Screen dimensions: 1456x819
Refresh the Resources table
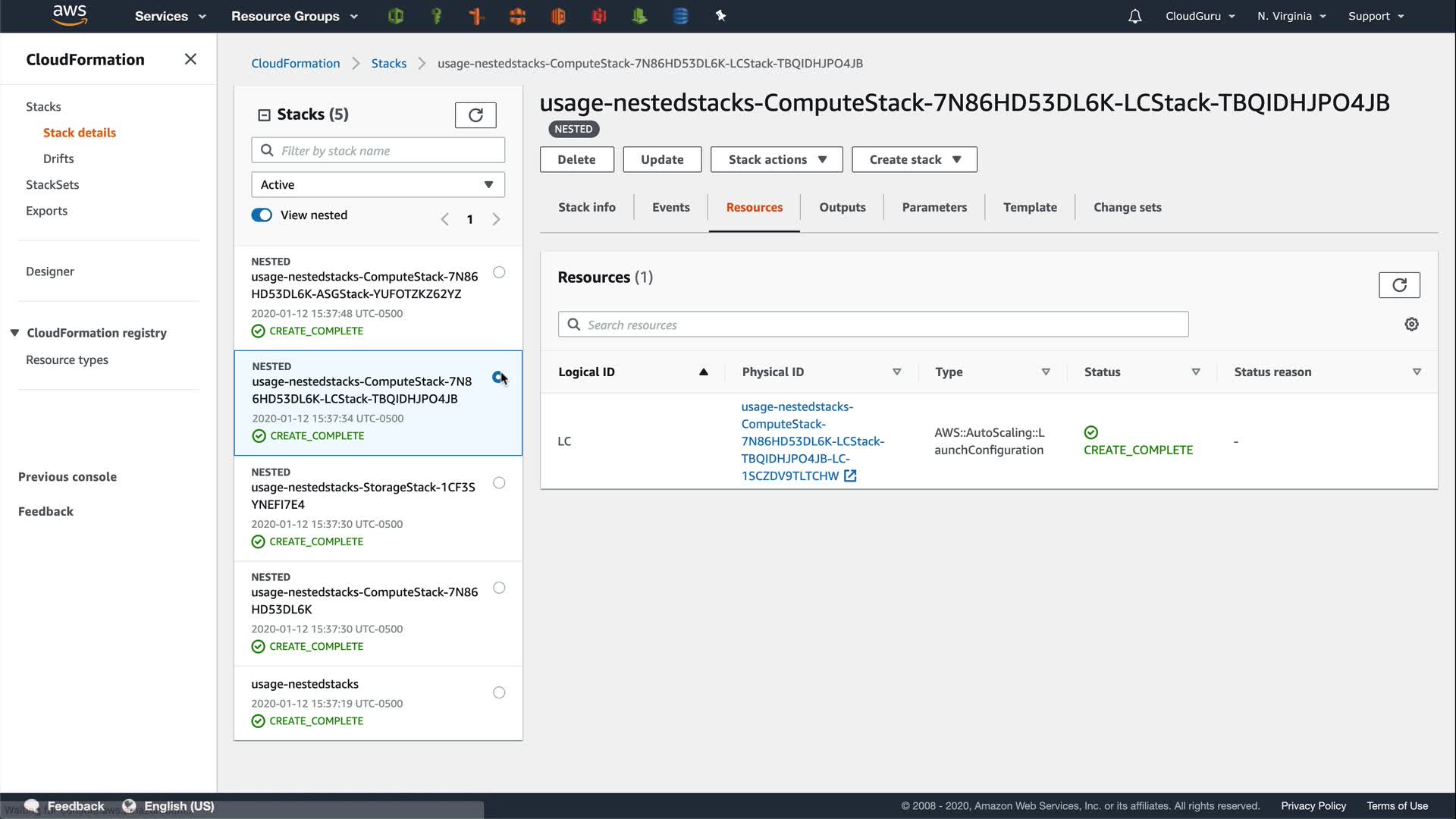pyautogui.click(x=1399, y=285)
